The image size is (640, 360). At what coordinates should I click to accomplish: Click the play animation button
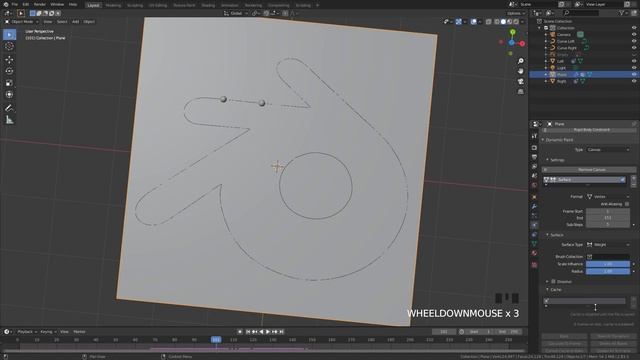(268, 332)
